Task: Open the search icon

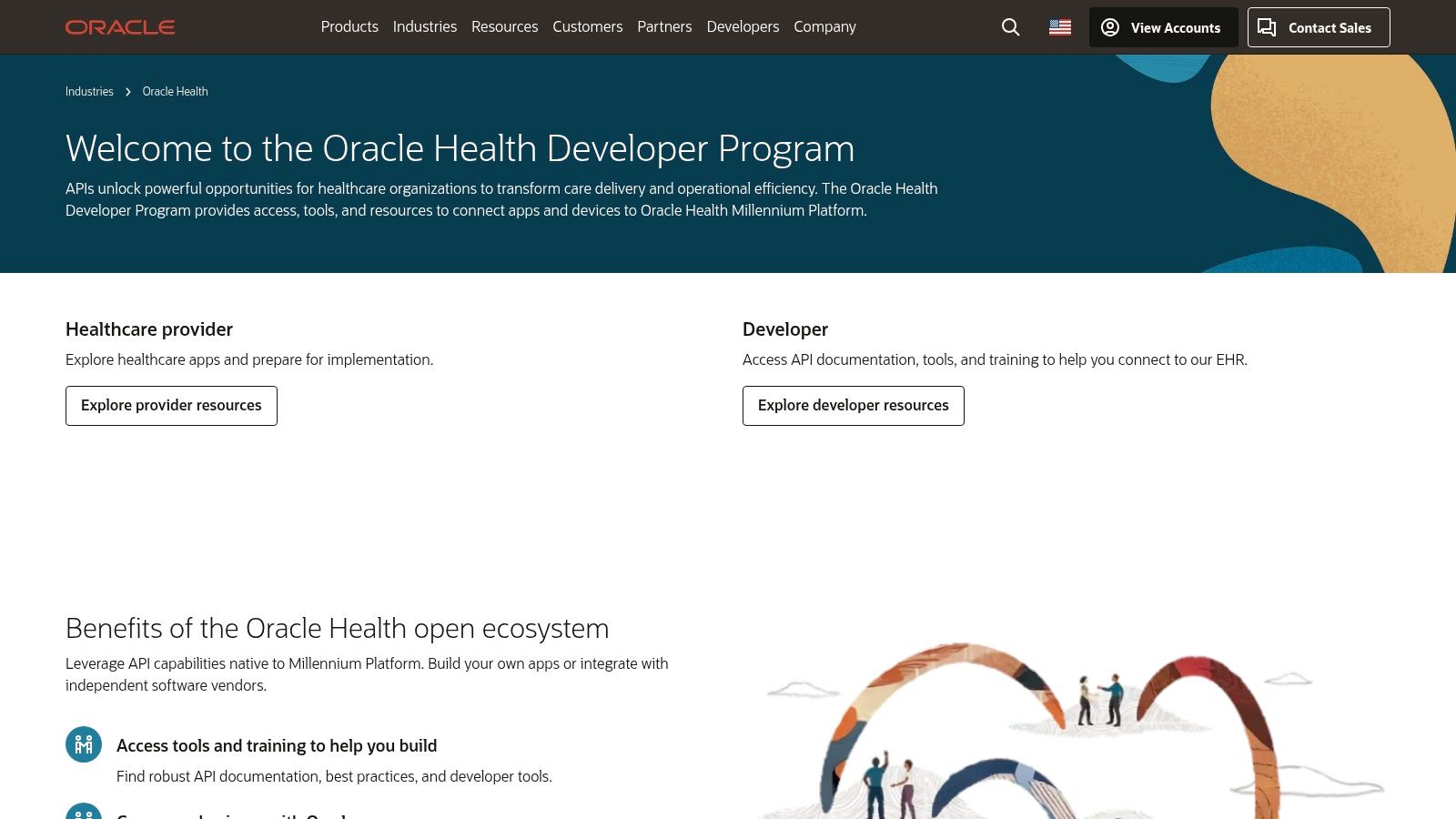Action: 1010,27
